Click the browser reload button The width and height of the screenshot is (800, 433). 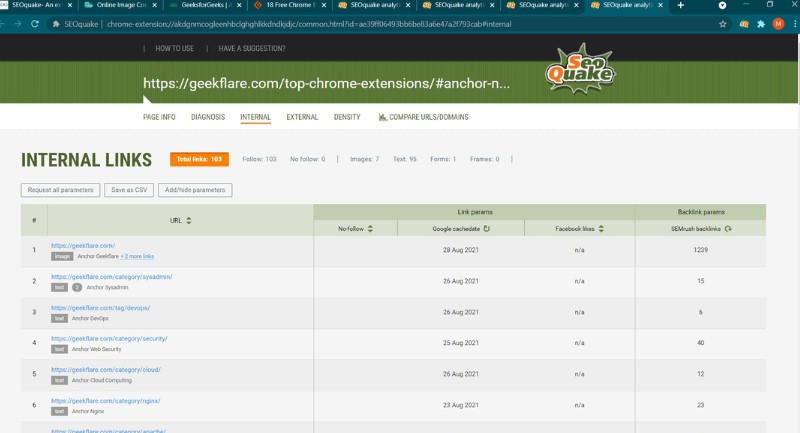coord(38,23)
